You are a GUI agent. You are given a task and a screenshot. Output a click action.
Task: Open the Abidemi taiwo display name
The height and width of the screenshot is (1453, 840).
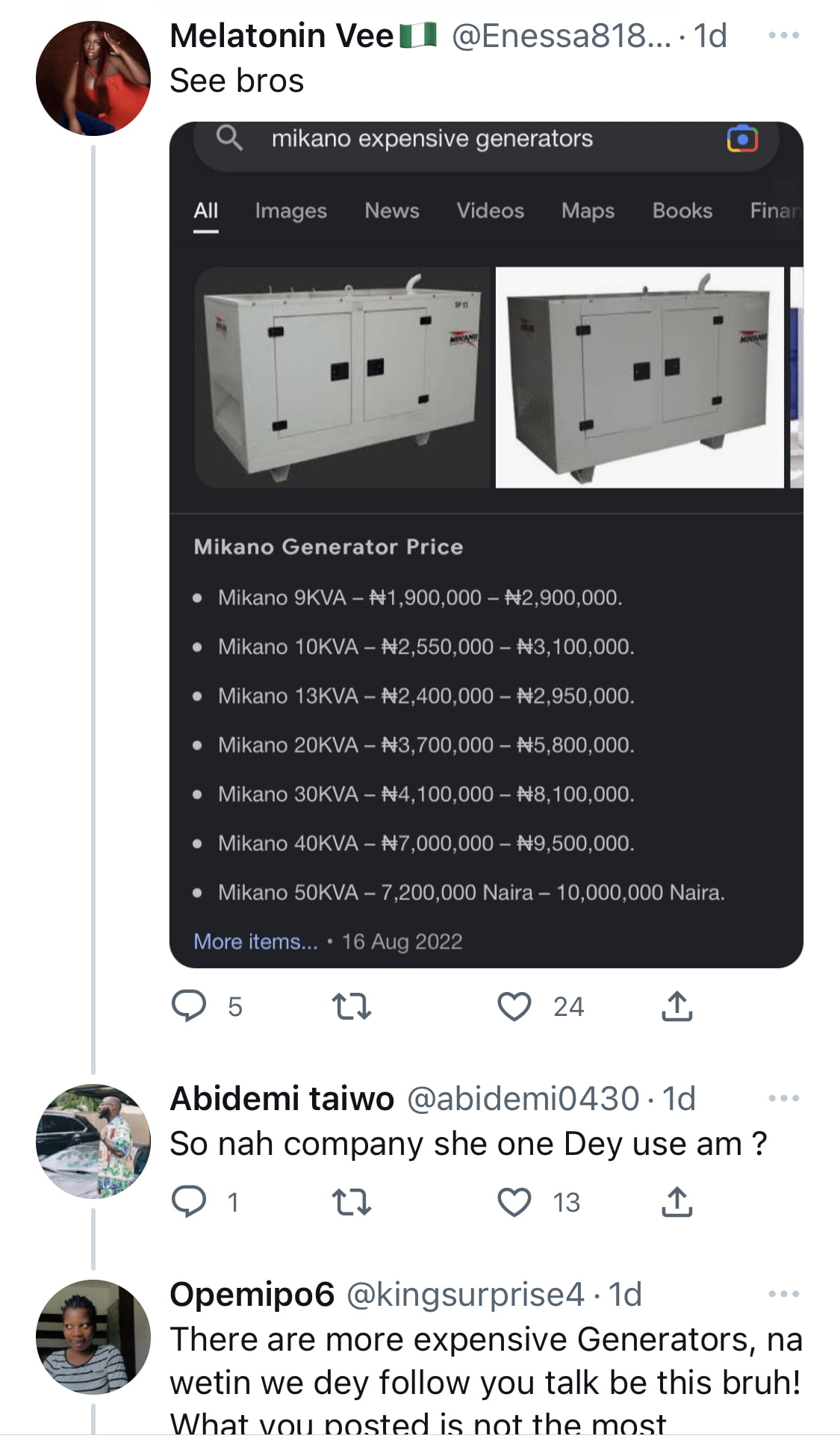click(281, 1099)
